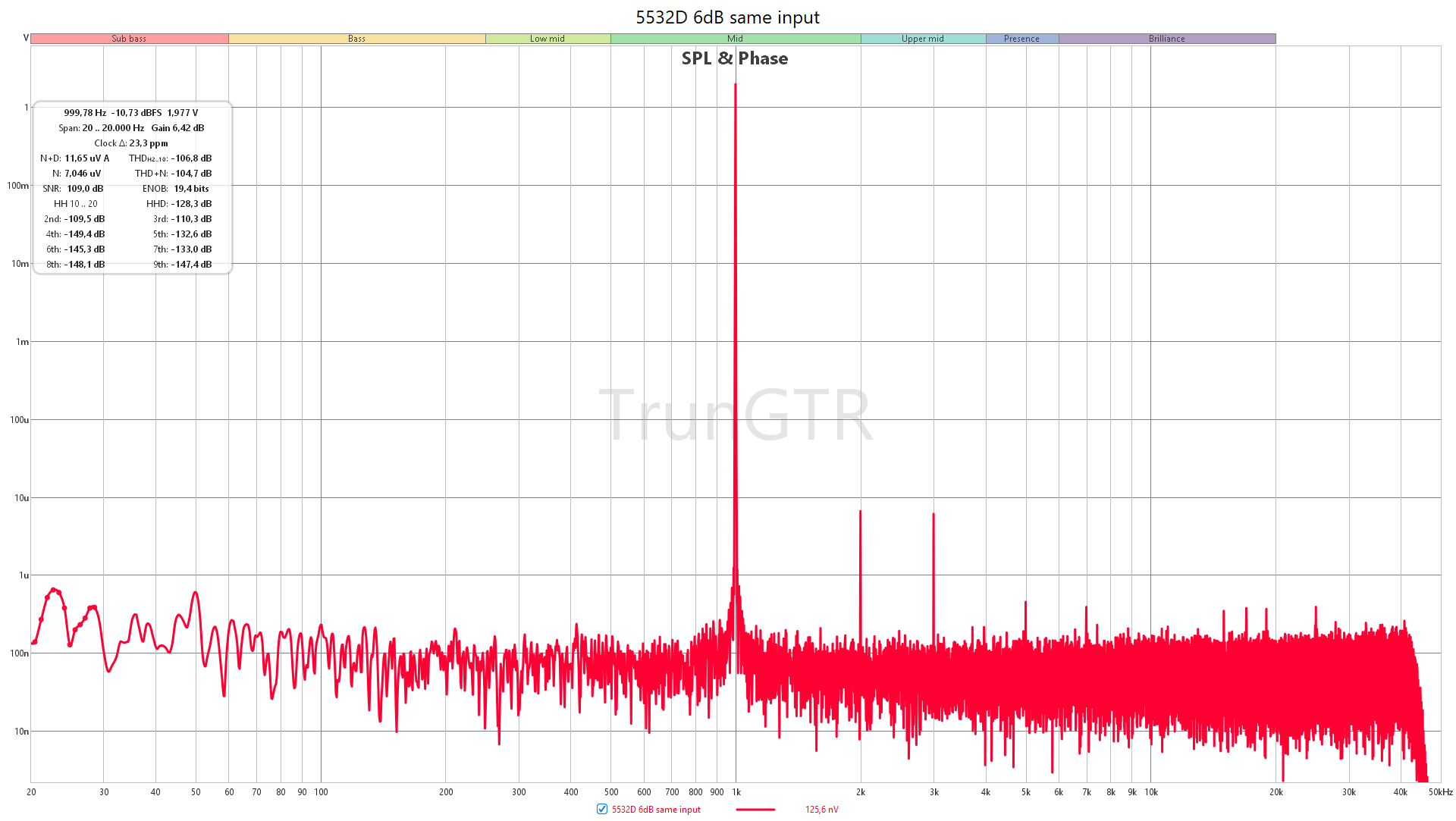Click the Bass frequency band label
1456x821 pixels.
tap(356, 39)
